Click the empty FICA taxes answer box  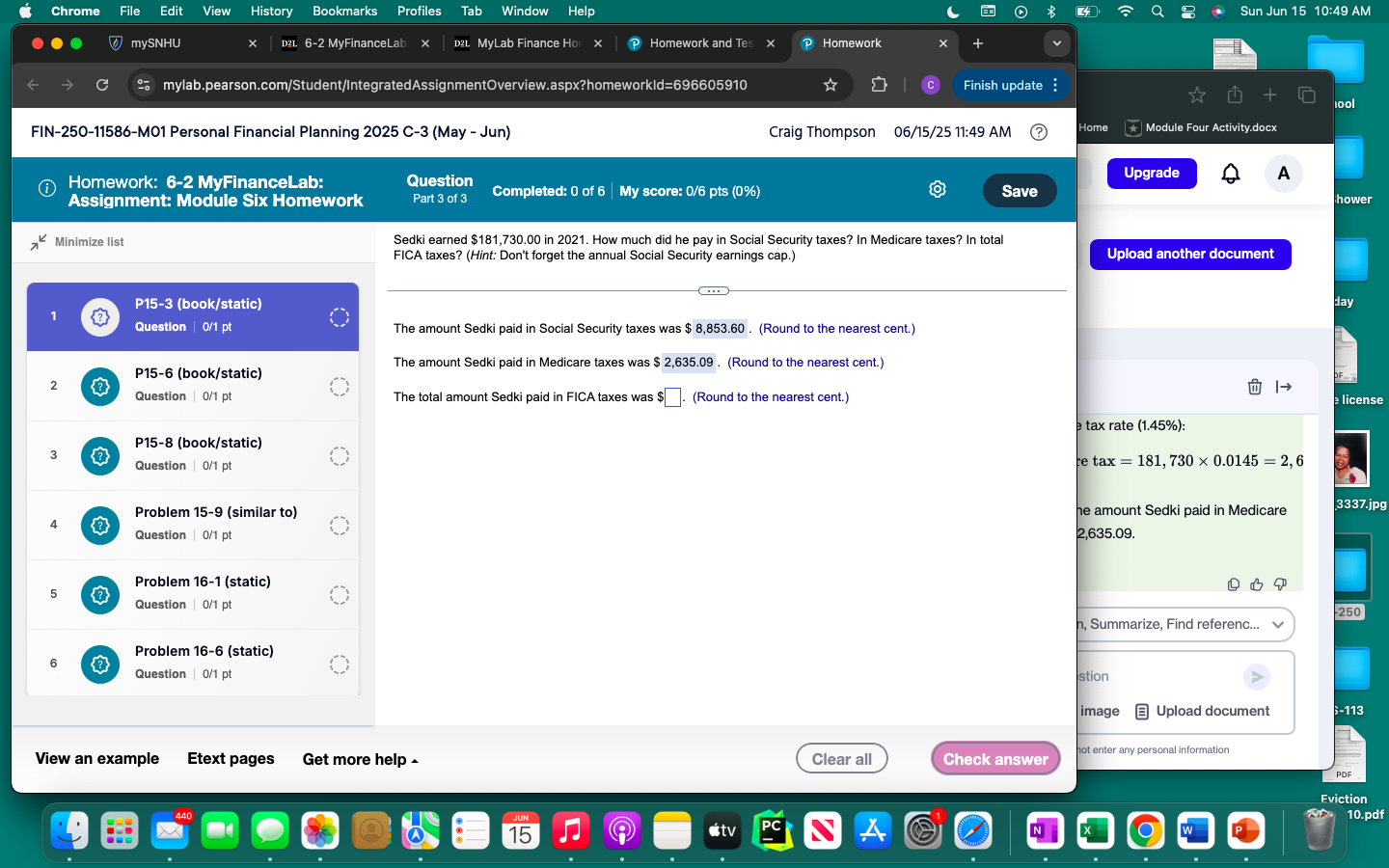pyautogui.click(x=671, y=396)
